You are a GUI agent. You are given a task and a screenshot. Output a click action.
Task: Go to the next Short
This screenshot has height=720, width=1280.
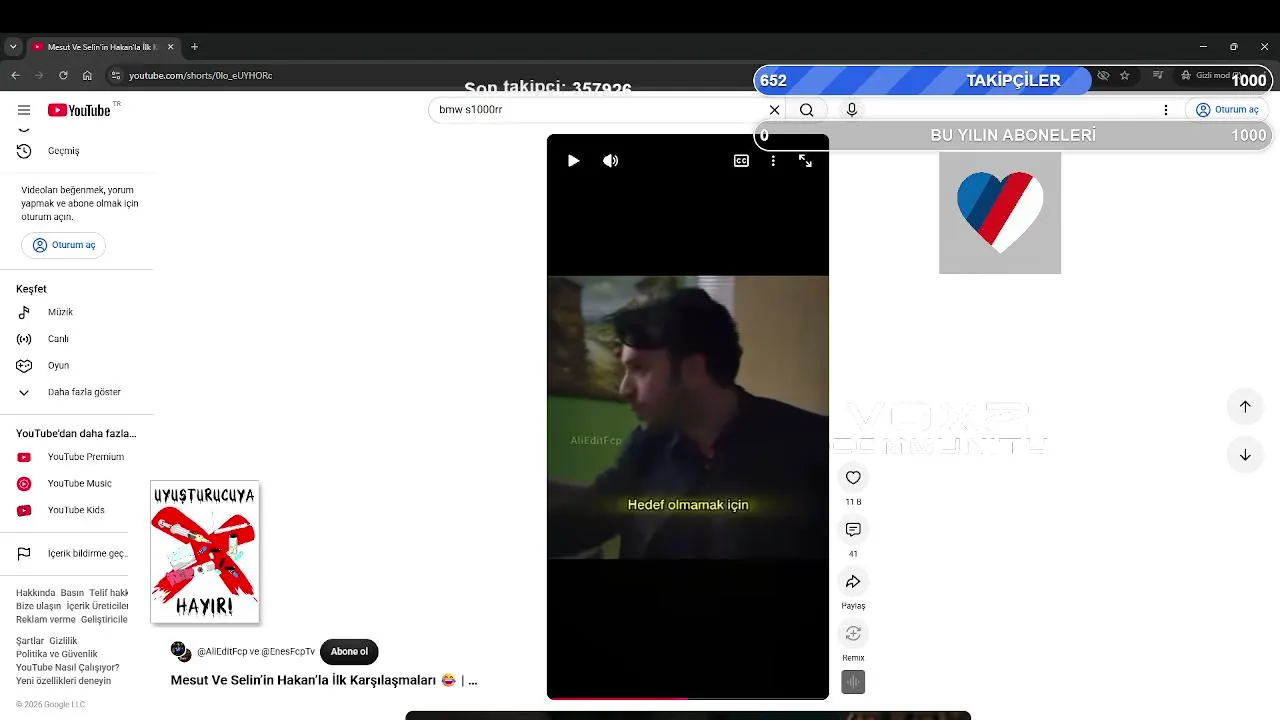point(1245,455)
